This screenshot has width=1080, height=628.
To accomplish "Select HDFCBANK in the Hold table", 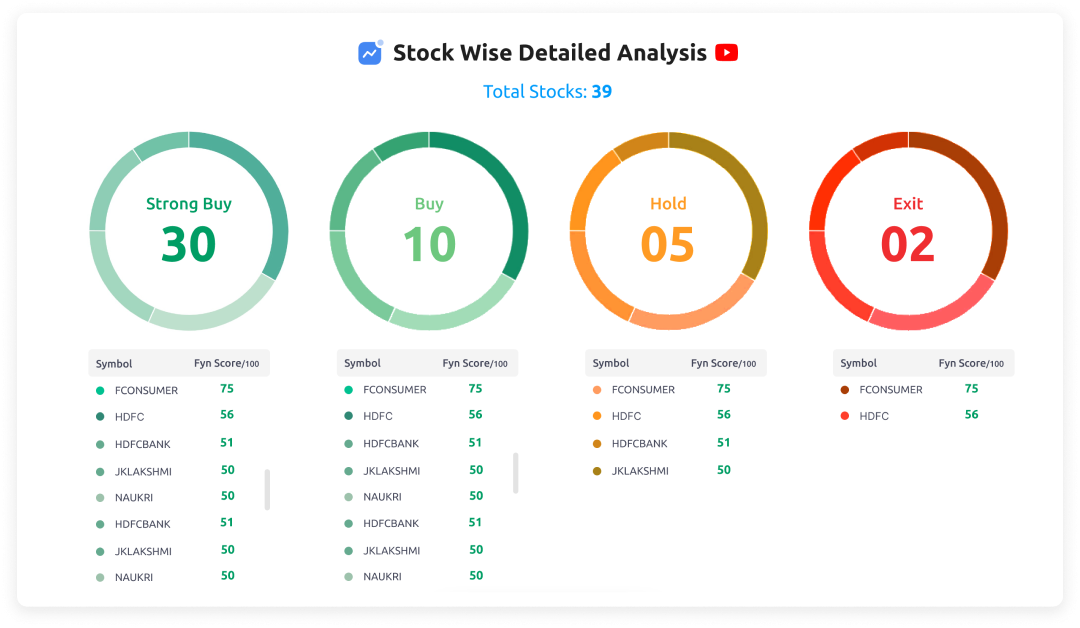I will pos(640,443).
